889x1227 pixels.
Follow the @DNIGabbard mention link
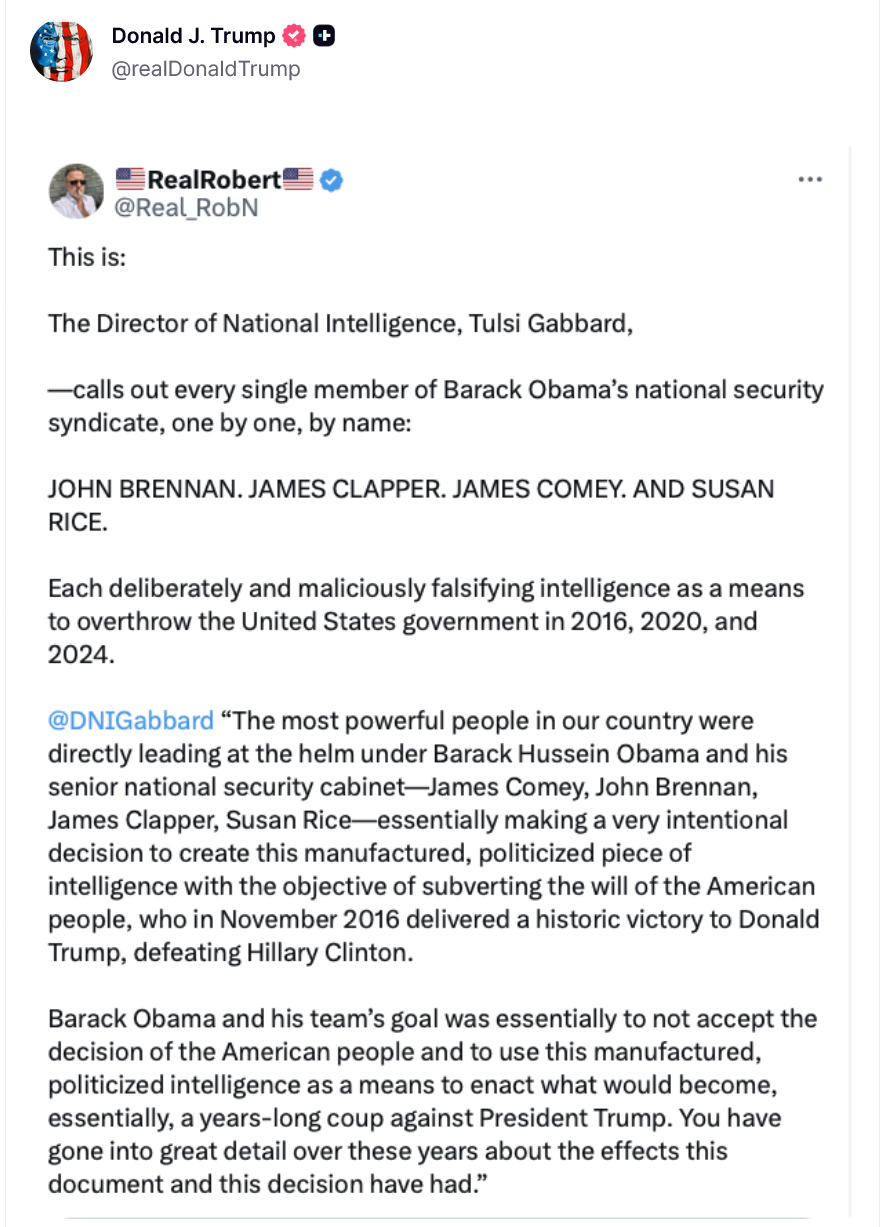(131, 721)
